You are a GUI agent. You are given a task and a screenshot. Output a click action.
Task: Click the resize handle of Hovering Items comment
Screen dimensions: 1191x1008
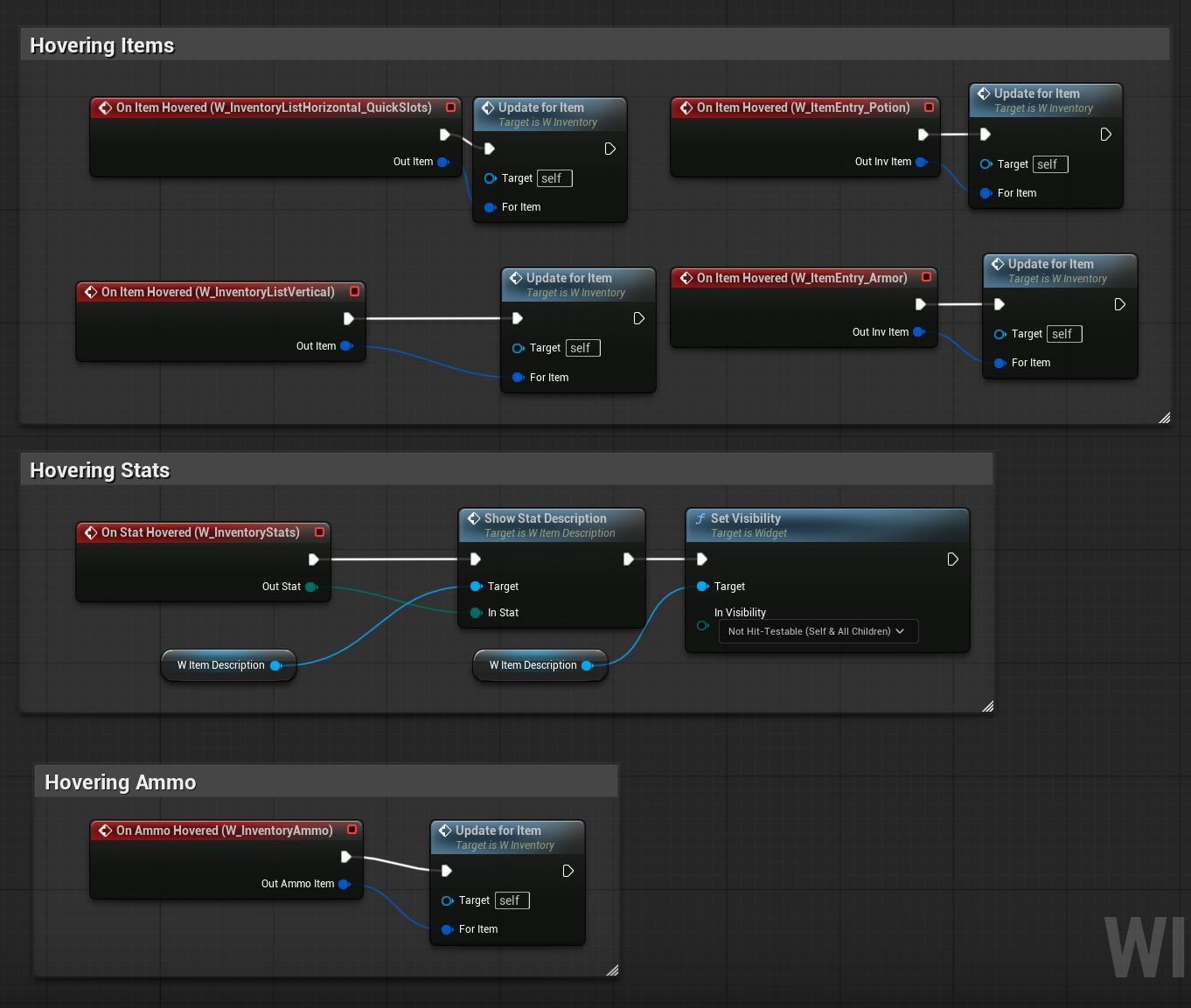[1164, 418]
